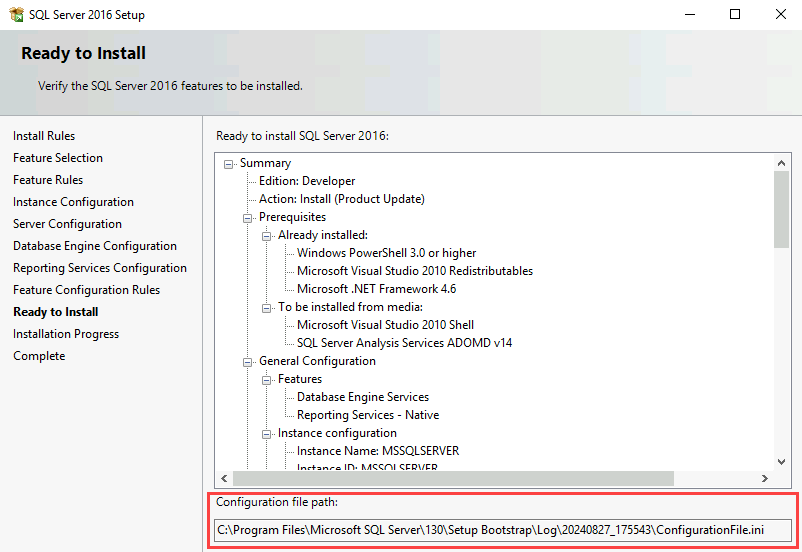Select Database Engine Services in the tree
Image resolution: width=802 pixels, height=552 pixels.
click(x=362, y=397)
